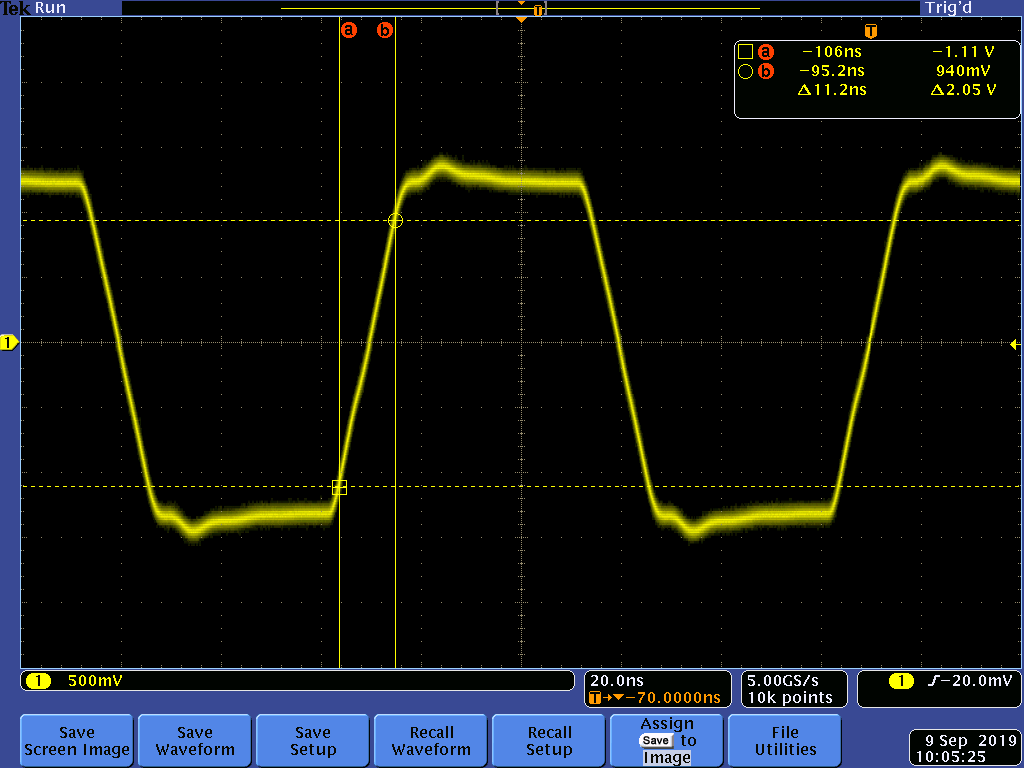Click the 10:05:25 time display
This screenshot has width=1024, height=768.
(x=950, y=758)
